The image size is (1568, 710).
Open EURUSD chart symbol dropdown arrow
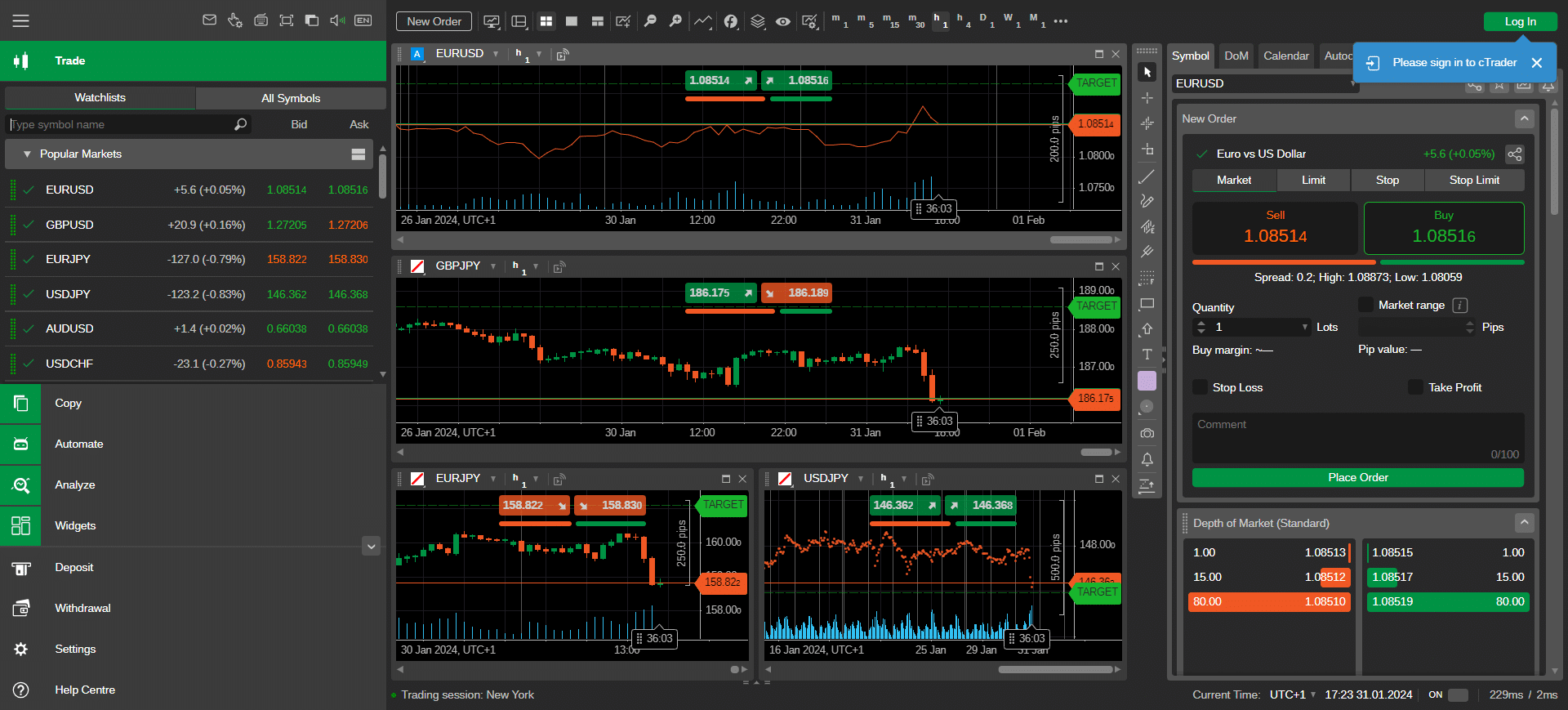click(496, 54)
